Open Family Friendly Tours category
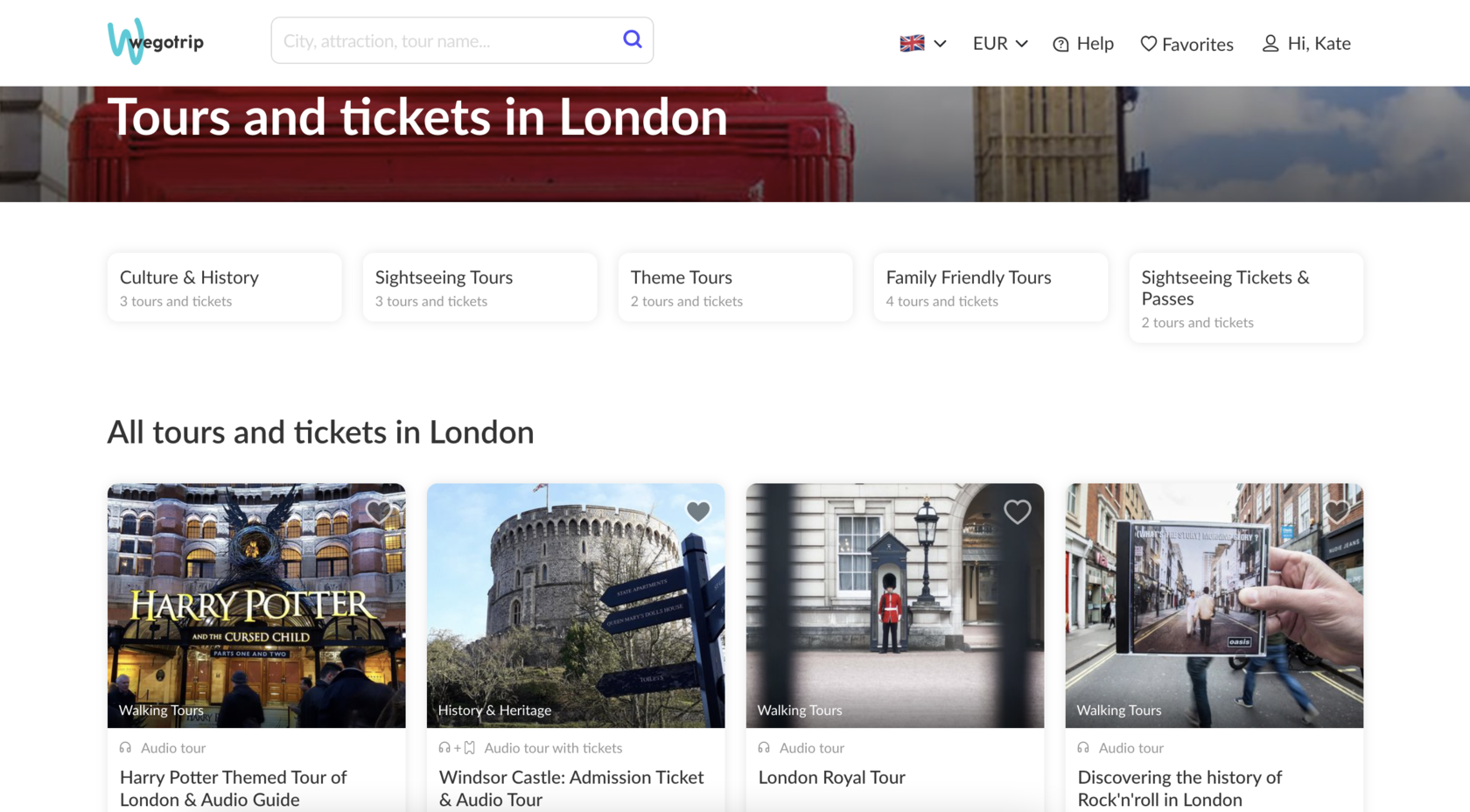 point(991,287)
